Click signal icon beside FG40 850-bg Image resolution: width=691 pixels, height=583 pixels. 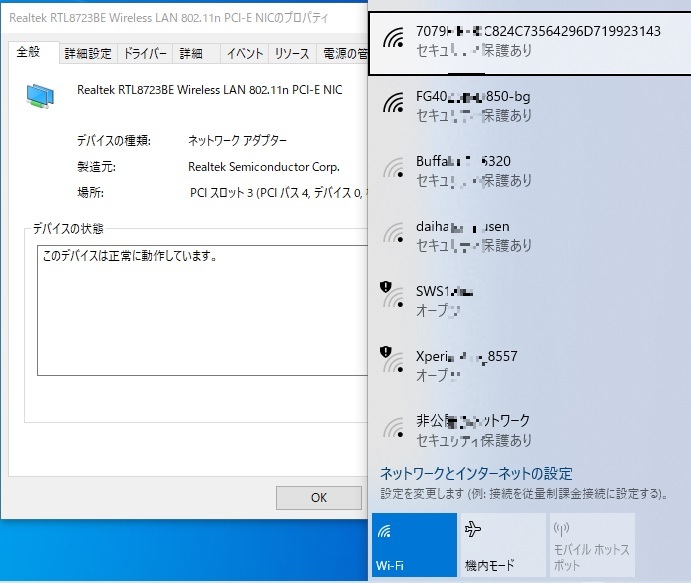click(x=394, y=103)
